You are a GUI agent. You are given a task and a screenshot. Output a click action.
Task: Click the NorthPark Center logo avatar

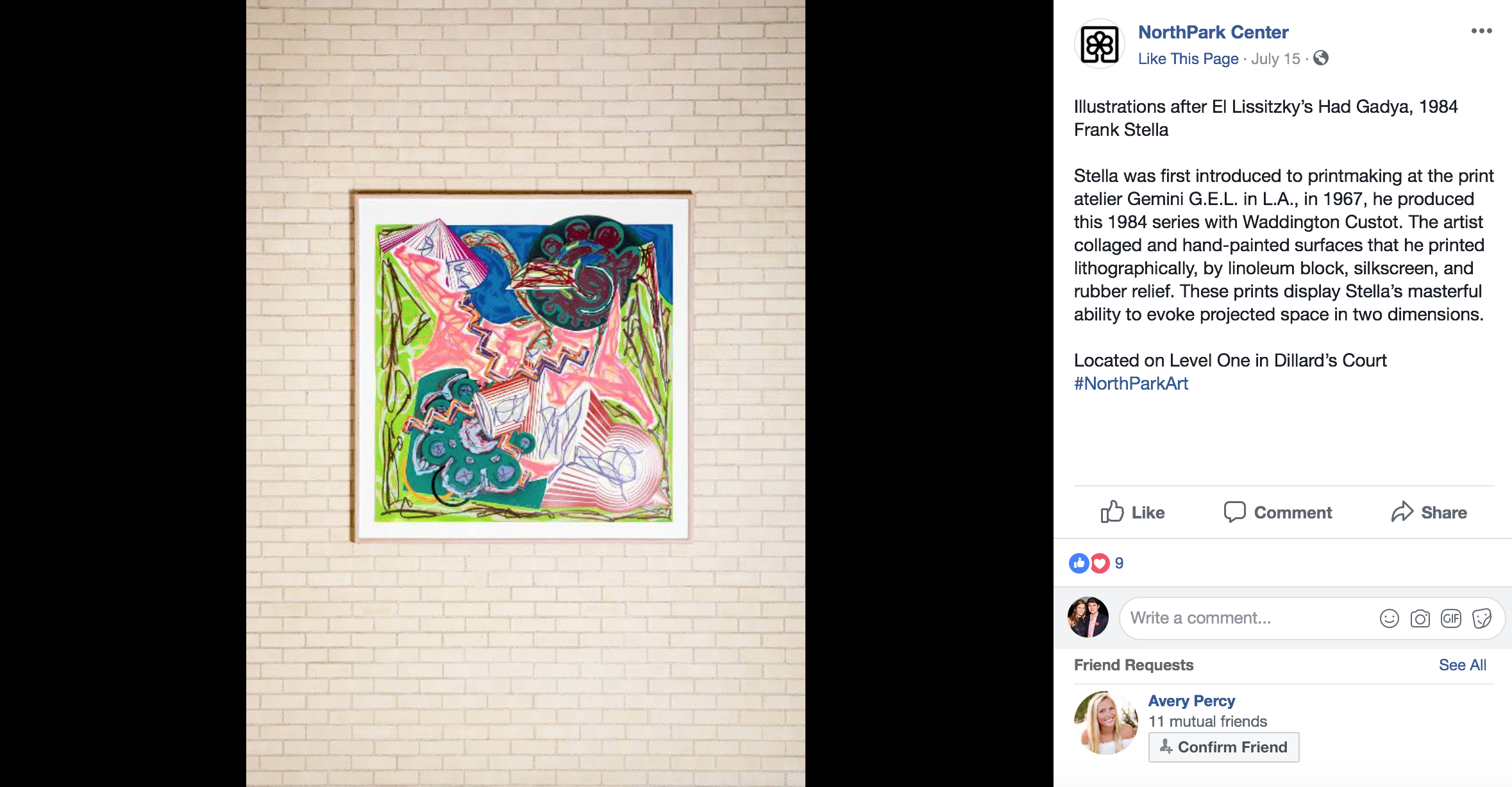click(1100, 44)
